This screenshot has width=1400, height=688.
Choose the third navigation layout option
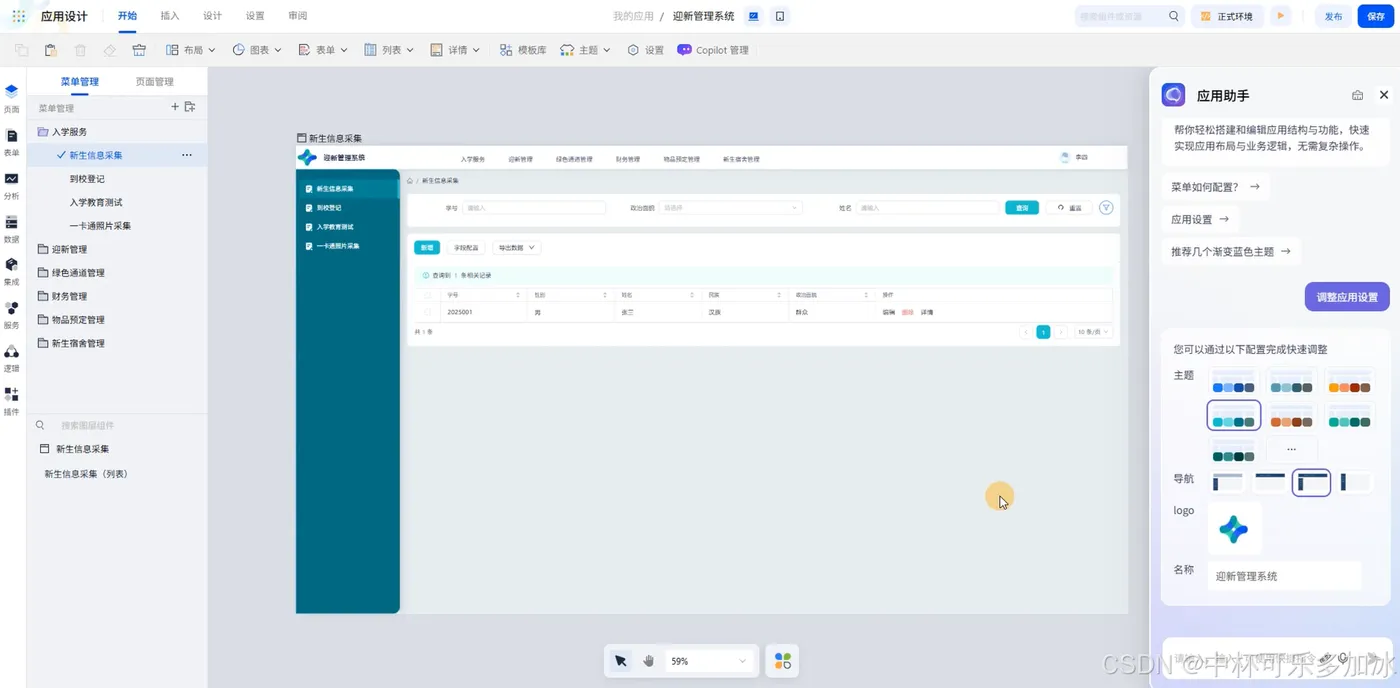1311,482
